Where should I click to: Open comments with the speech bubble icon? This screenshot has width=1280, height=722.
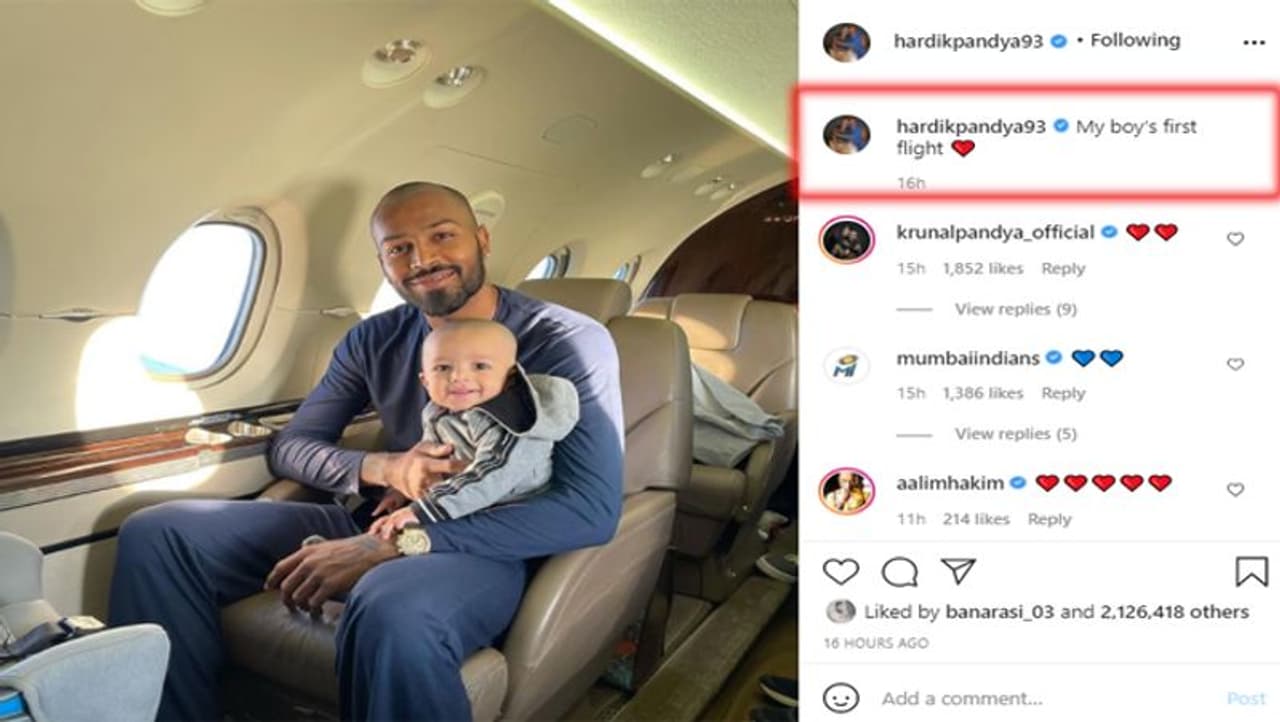coord(900,571)
